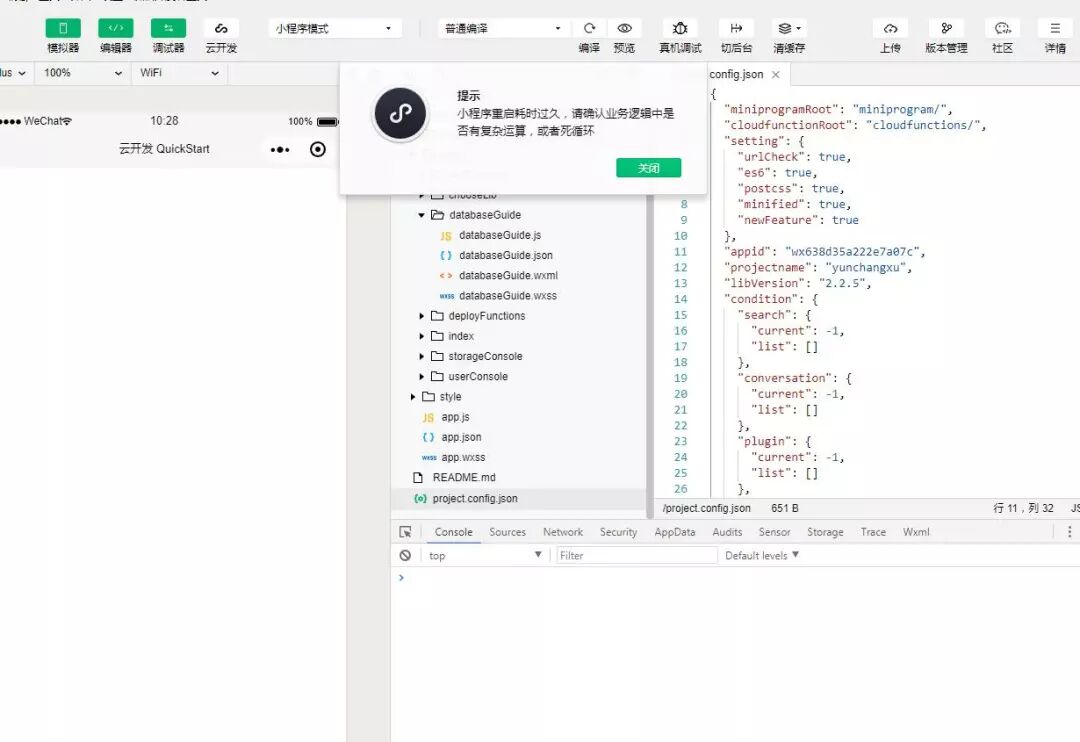This screenshot has height=742, width=1080.
Task: Toggle the debugger panel button
Action: [168, 28]
